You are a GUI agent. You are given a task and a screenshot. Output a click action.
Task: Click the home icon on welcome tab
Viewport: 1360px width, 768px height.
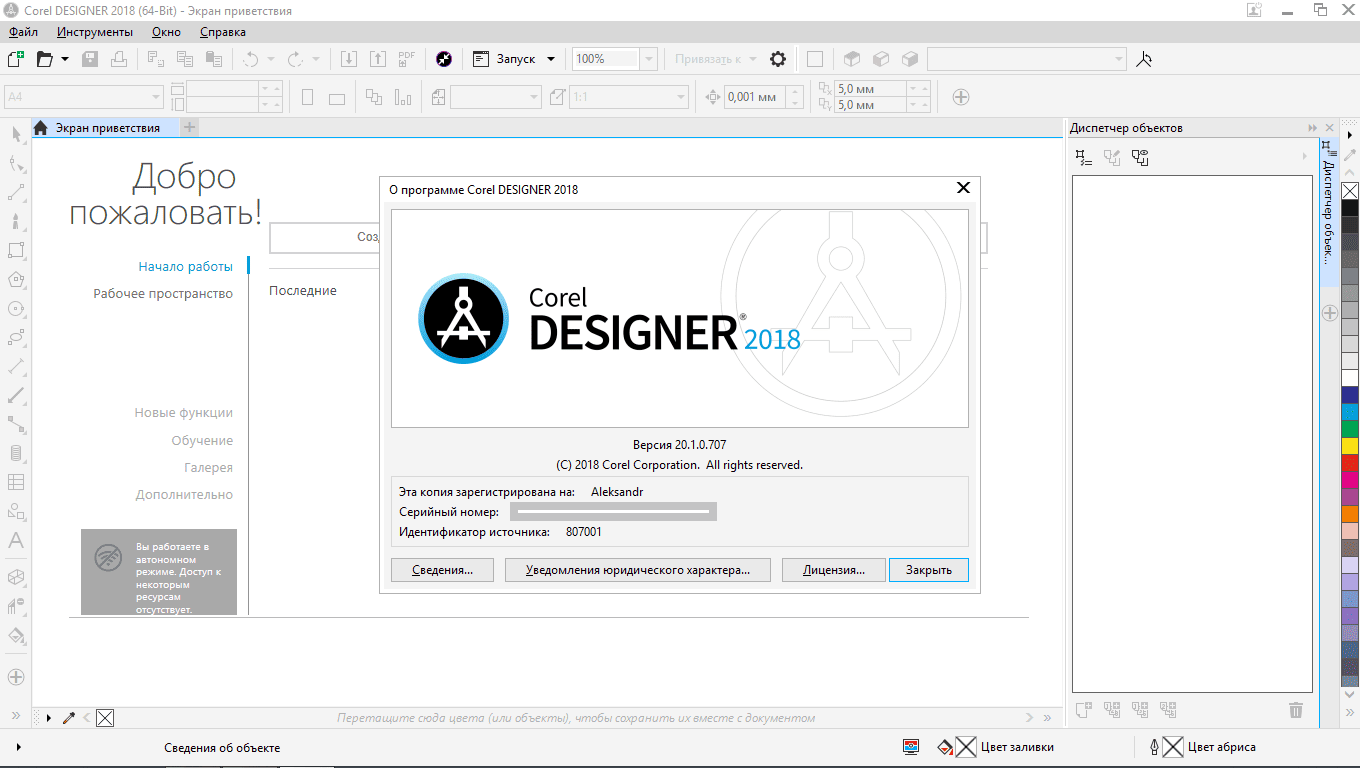click(x=41, y=128)
